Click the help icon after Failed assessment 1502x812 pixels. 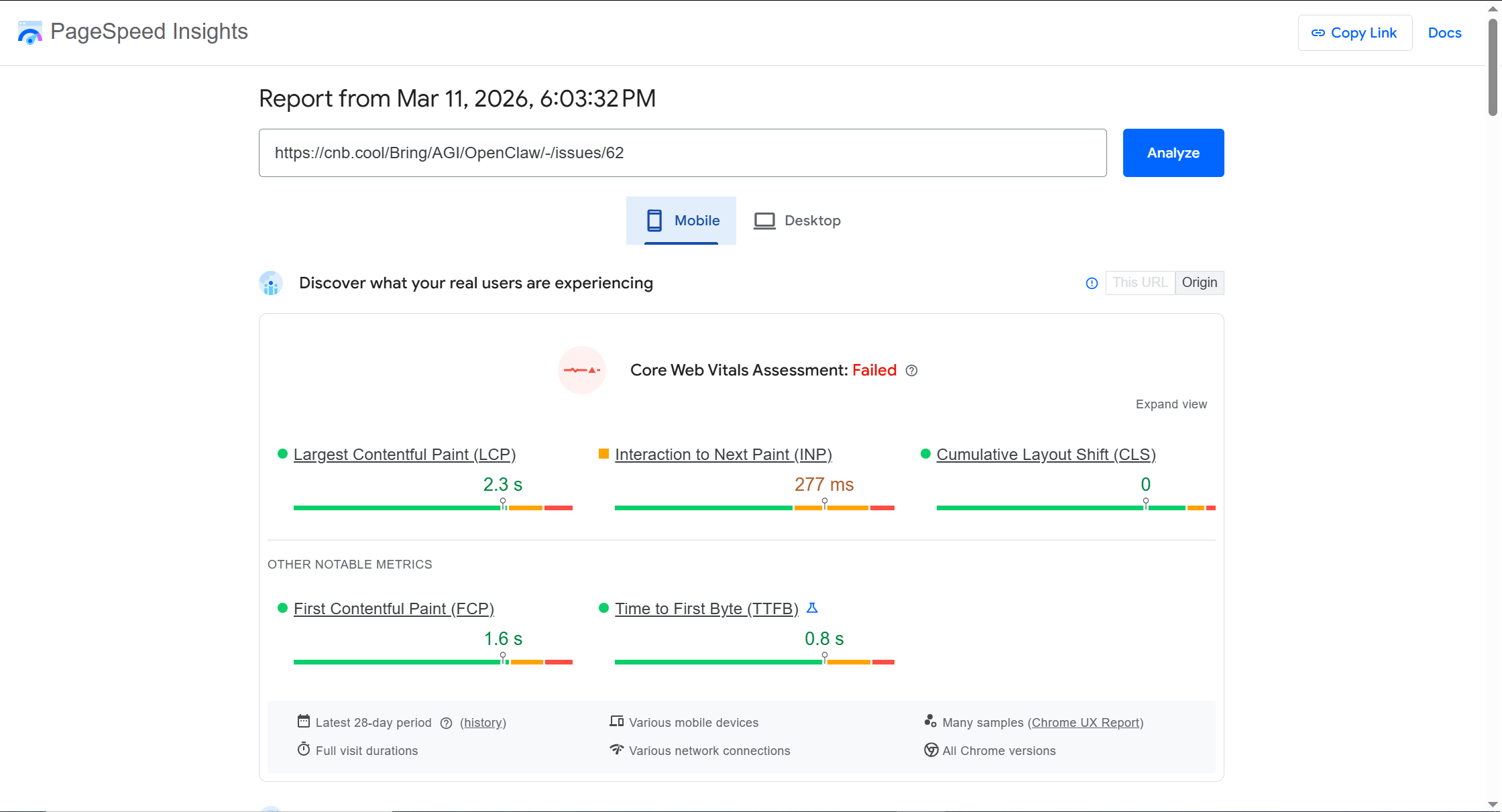911,371
